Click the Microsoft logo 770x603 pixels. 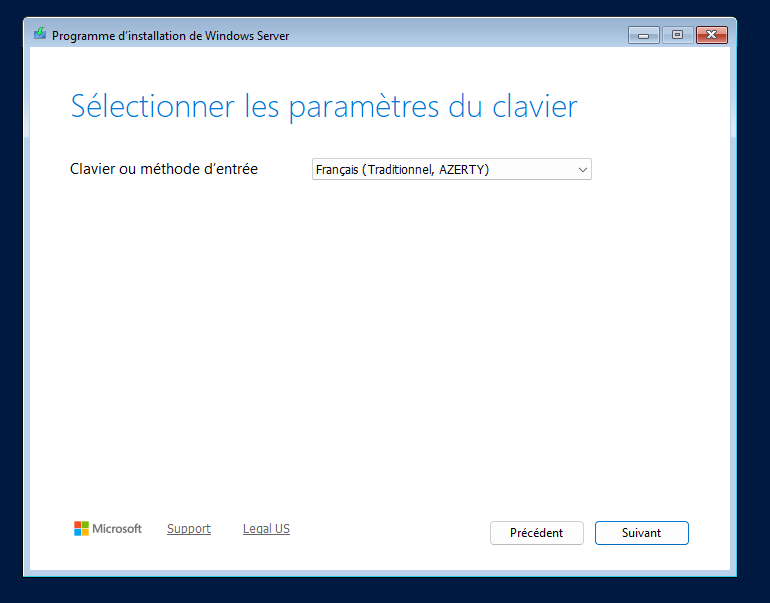108,528
